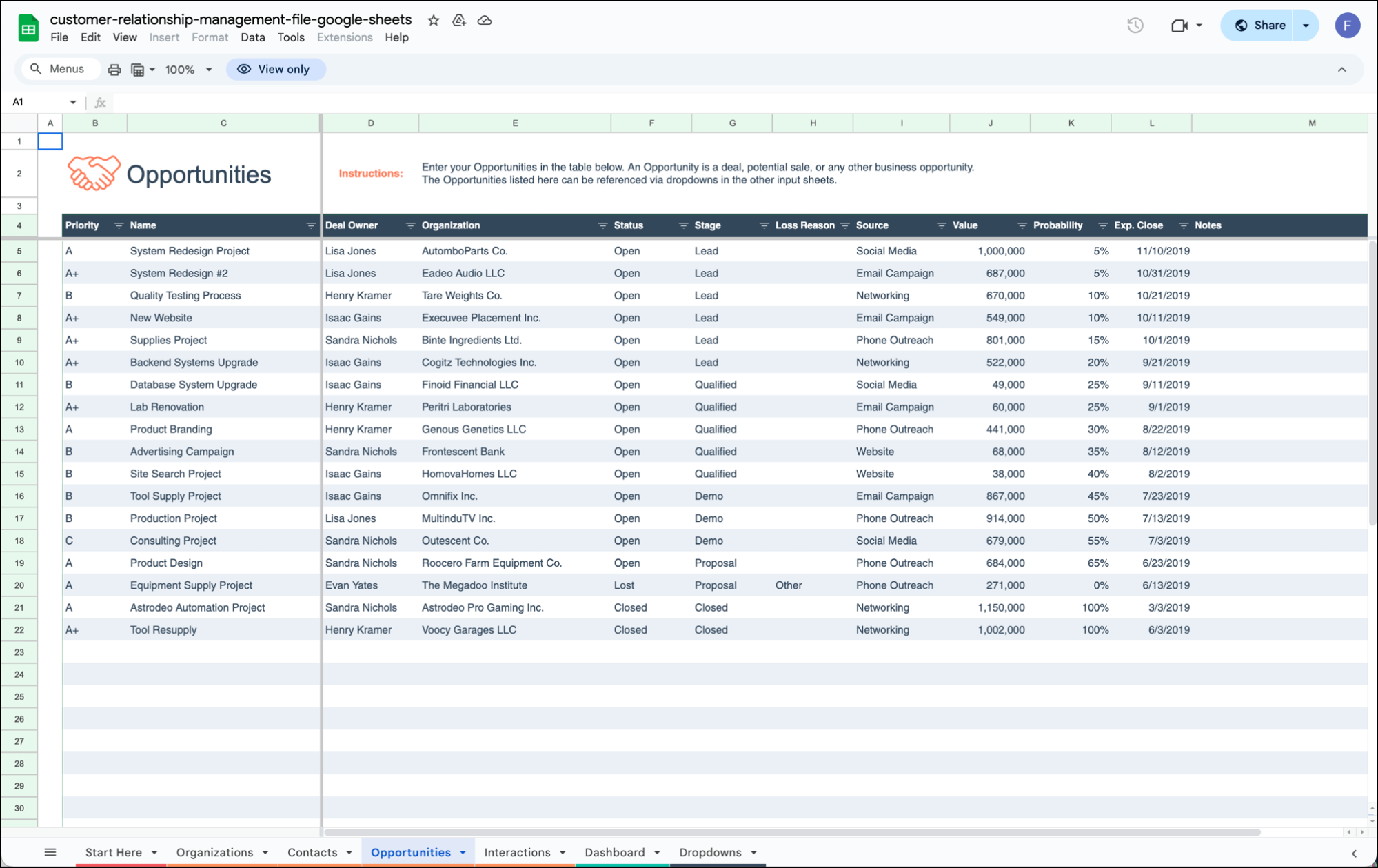Click the Name column filter icon
1378x868 pixels.
tap(311, 225)
